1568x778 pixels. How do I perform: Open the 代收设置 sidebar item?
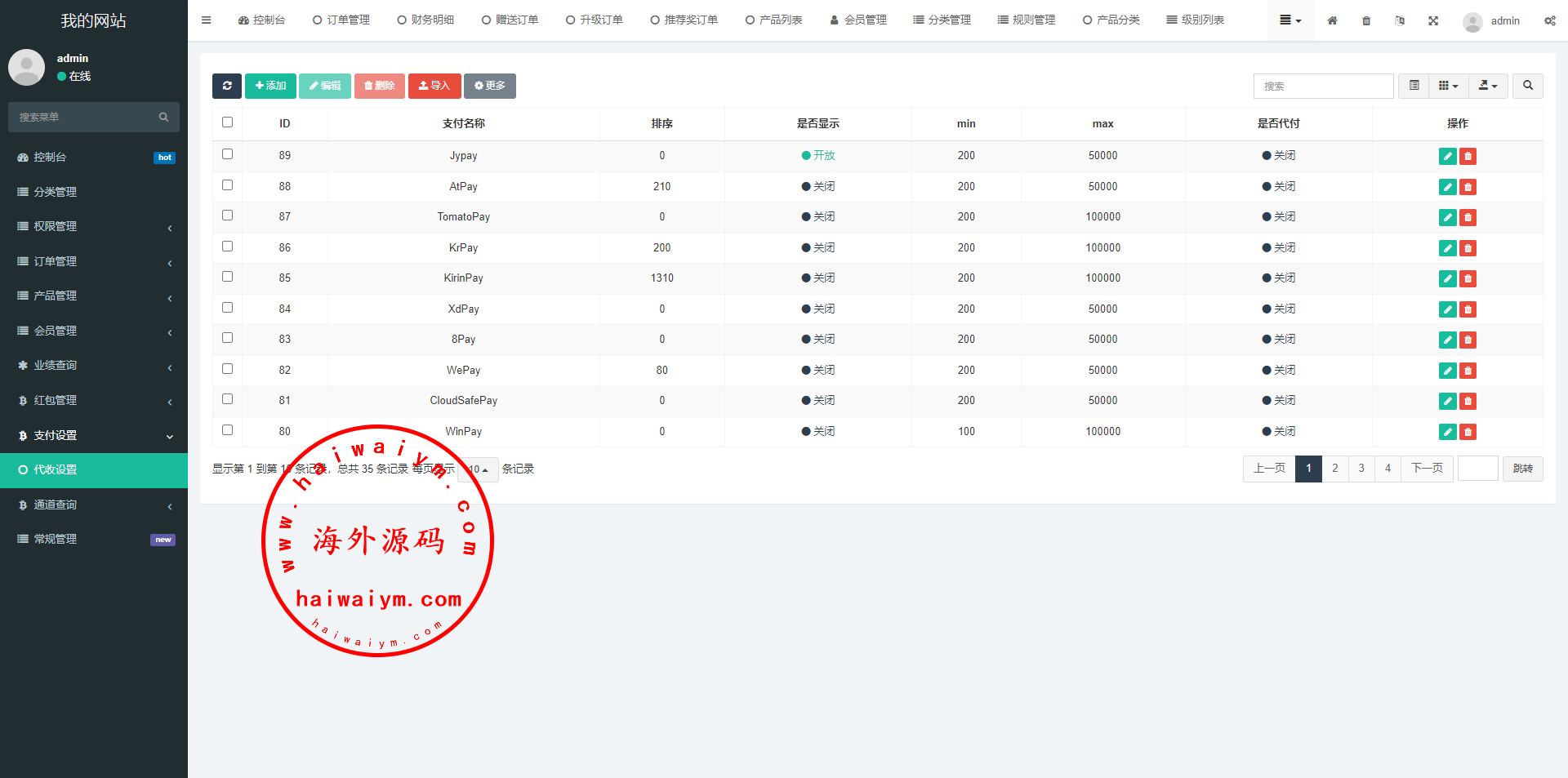pos(94,469)
